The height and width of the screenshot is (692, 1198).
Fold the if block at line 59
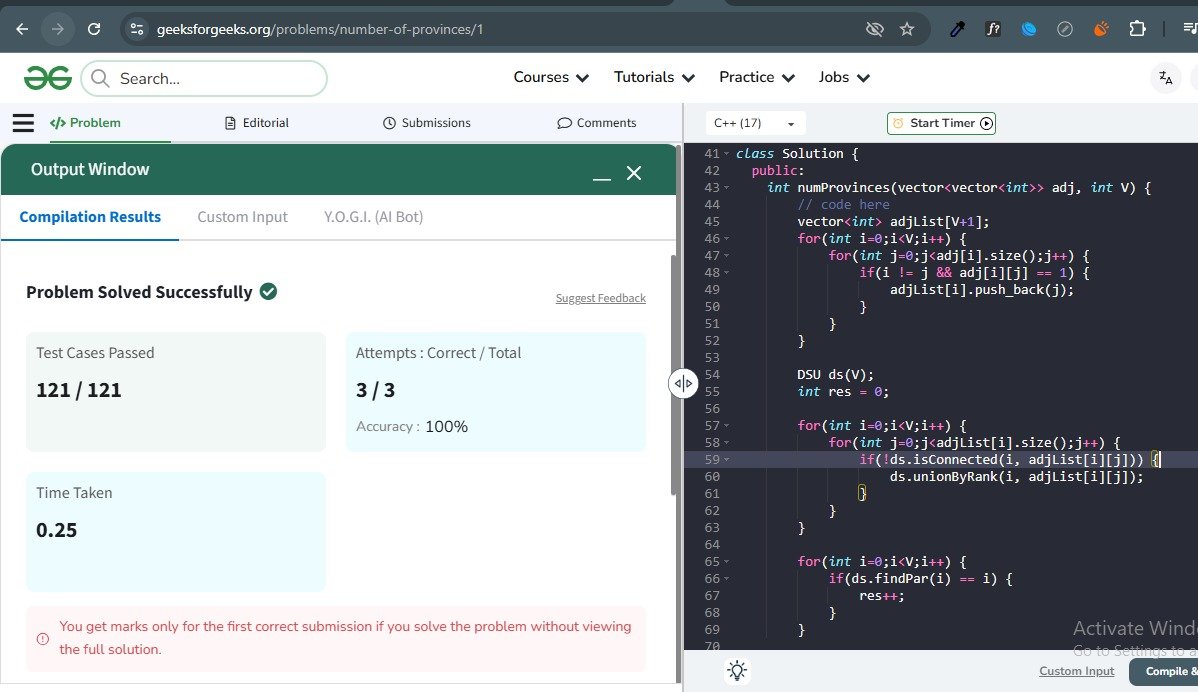coord(727,459)
